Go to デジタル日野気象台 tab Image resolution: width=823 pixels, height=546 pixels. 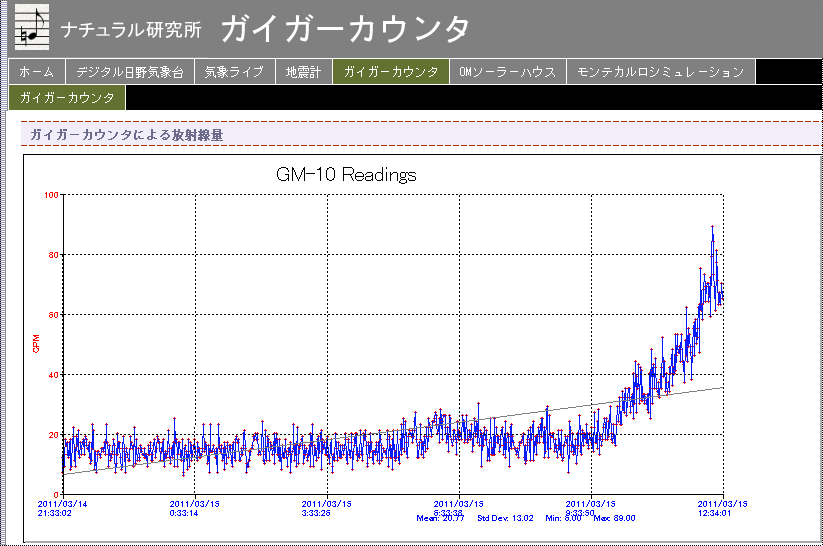(130, 72)
